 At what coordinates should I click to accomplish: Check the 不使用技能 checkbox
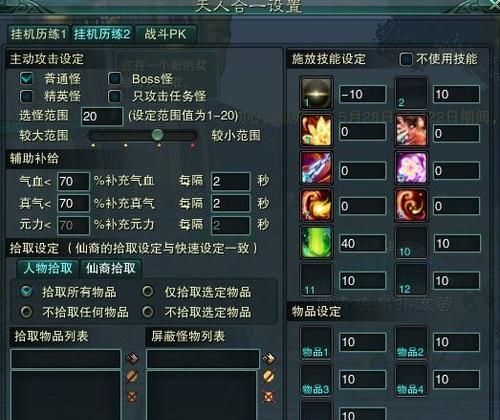406,59
